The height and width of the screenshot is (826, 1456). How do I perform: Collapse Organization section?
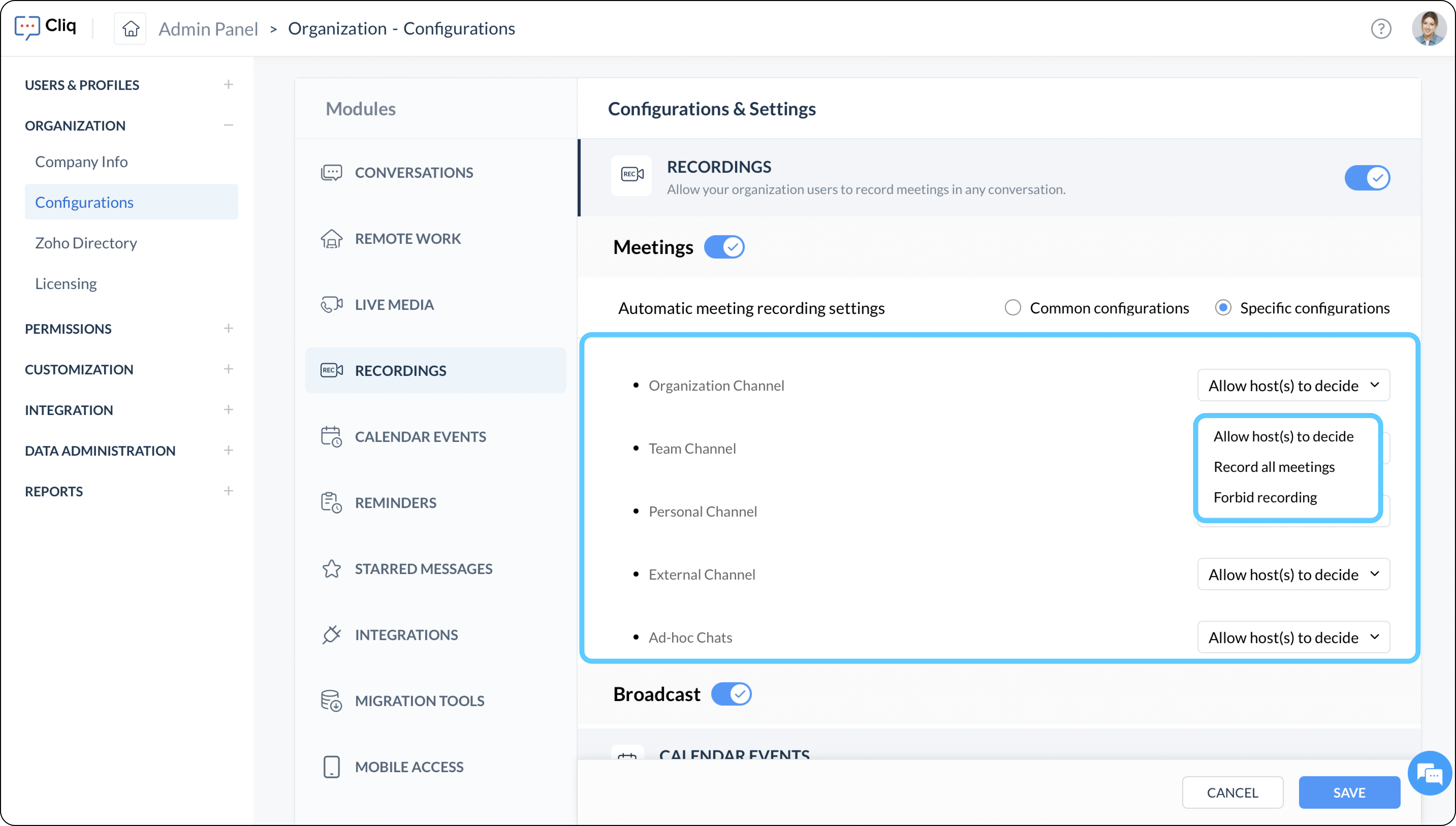pos(228,125)
